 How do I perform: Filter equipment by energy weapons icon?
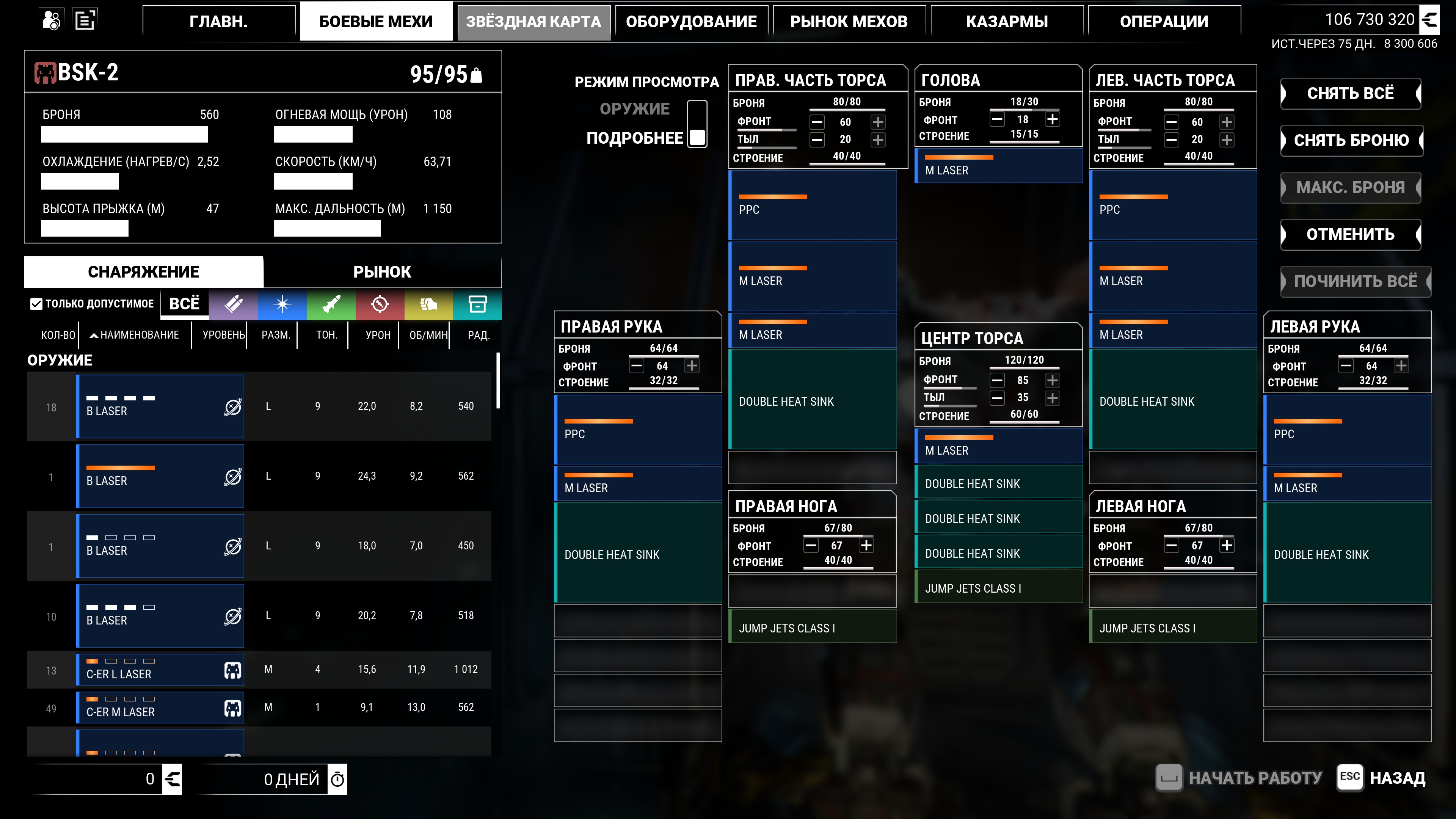282,304
